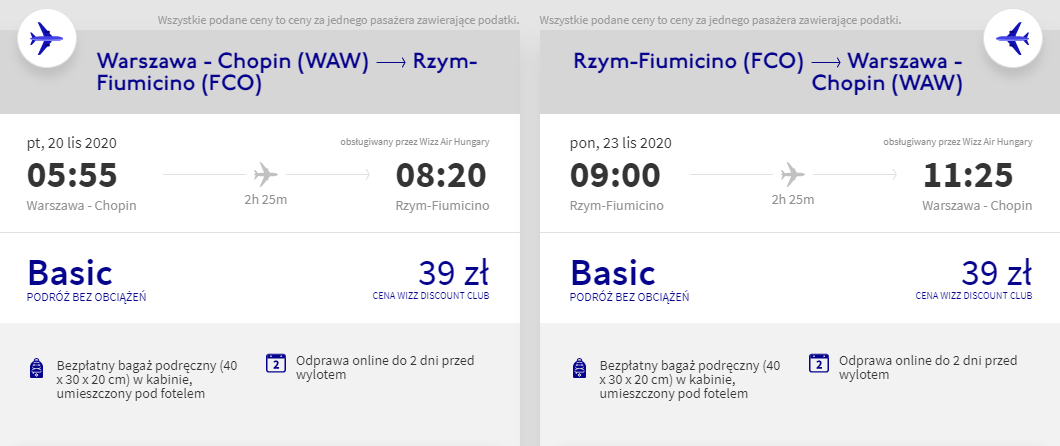
Task: Click 'CENA WIZZ DISCOUNT CLUB' under the return price
Action: (974, 296)
